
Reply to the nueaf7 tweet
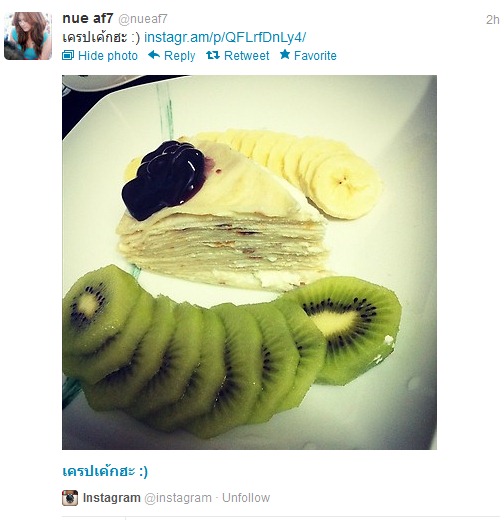pyautogui.click(x=179, y=56)
